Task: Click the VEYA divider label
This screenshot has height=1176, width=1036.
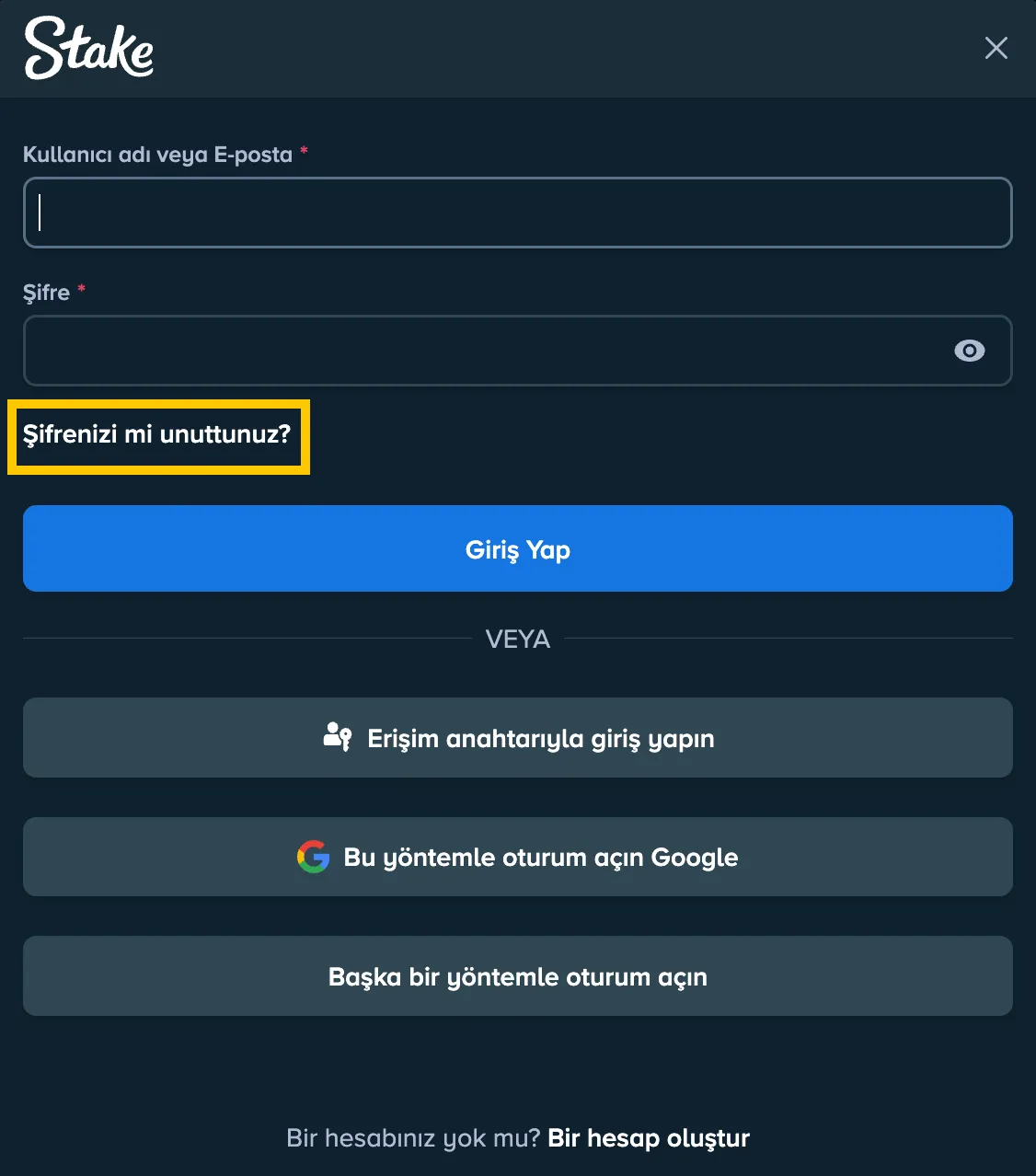Action: [518, 639]
